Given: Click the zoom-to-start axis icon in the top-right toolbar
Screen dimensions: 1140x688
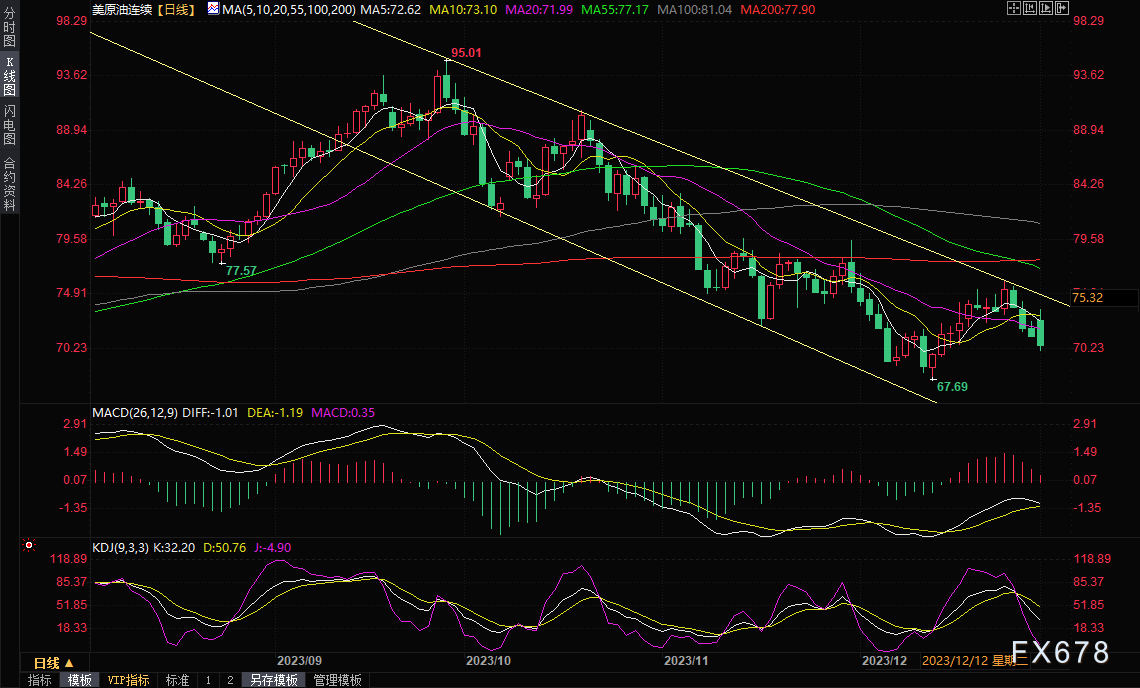Looking at the screenshot, I should pyautogui.click(x=1029, y=8).
